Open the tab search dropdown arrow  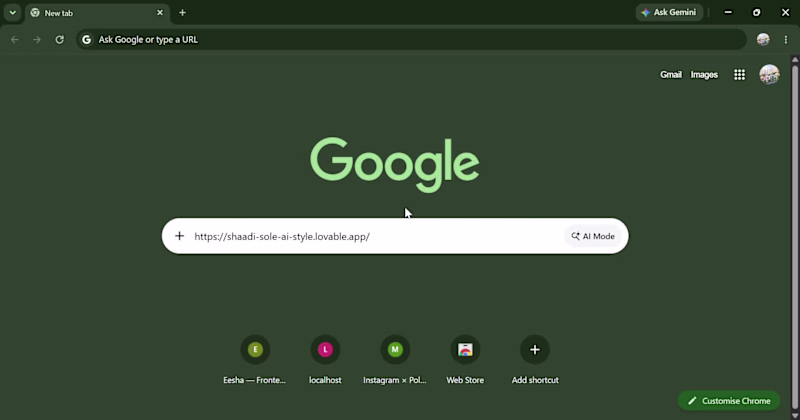[12, 13]
